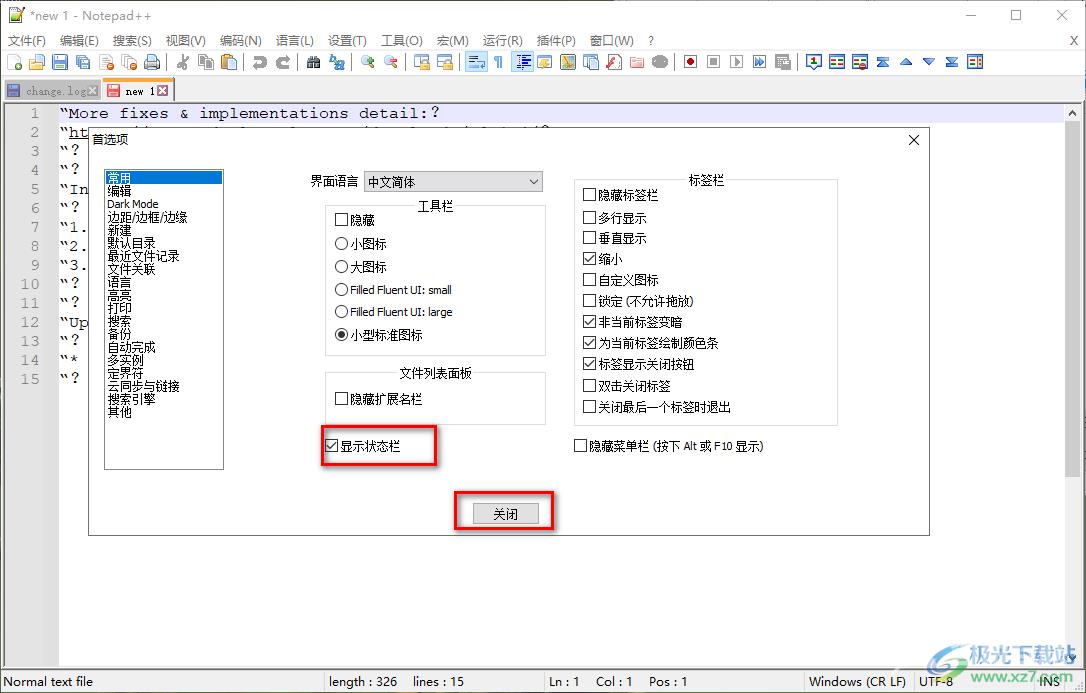
Task: Click the Open file folder icon
Action: pos(37,62)
